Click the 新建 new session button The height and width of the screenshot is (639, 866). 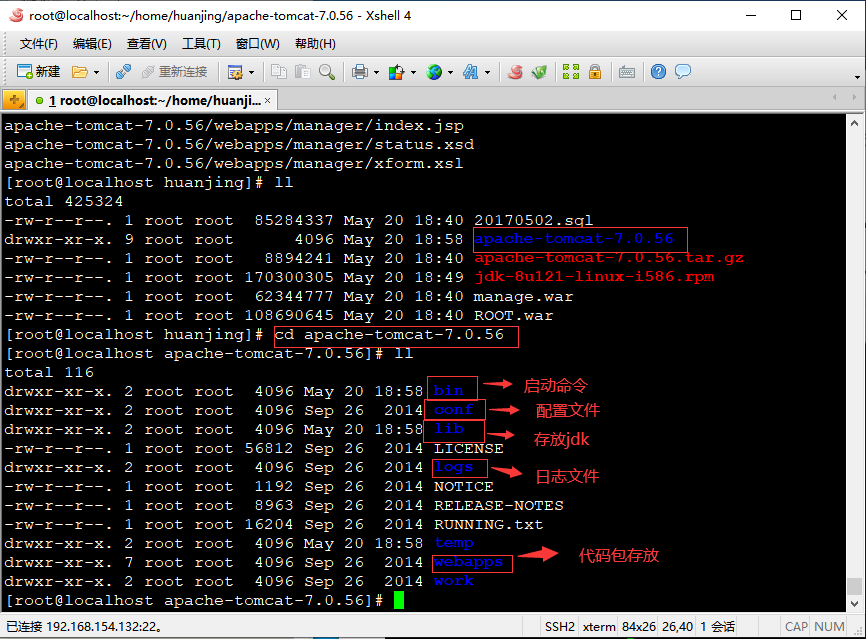38,72
